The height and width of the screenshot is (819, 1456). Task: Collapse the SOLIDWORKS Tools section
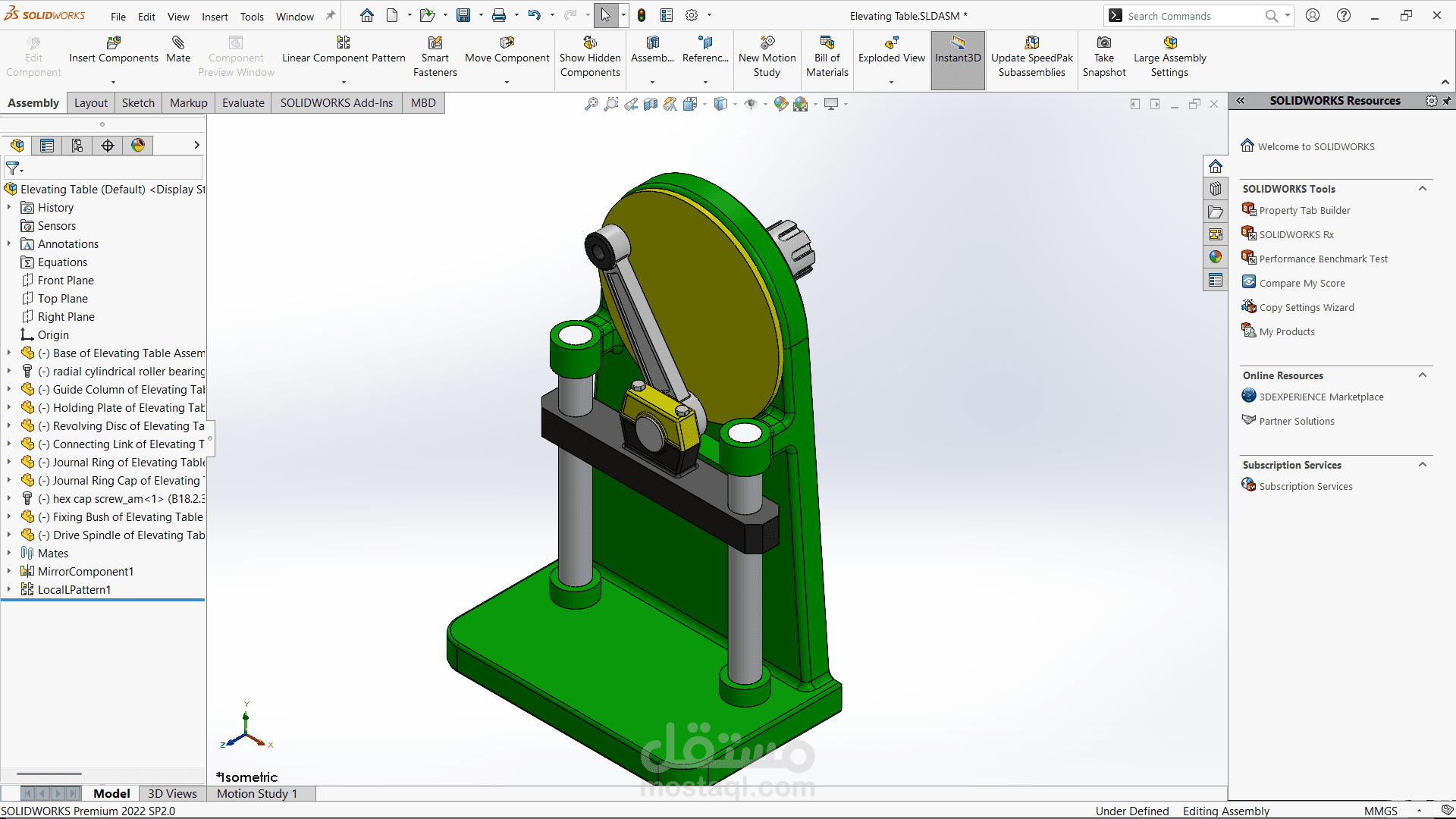pyautogui.click(x=1423, y=189)
